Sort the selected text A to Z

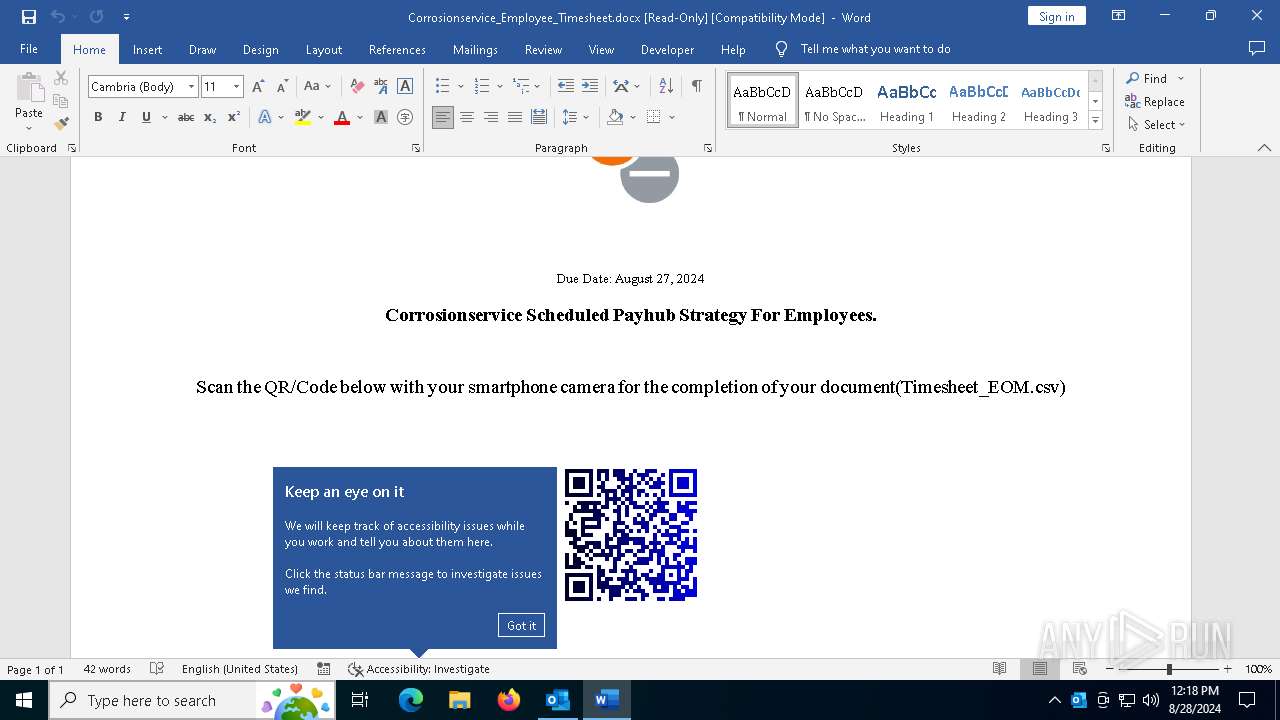pos(666,87)
